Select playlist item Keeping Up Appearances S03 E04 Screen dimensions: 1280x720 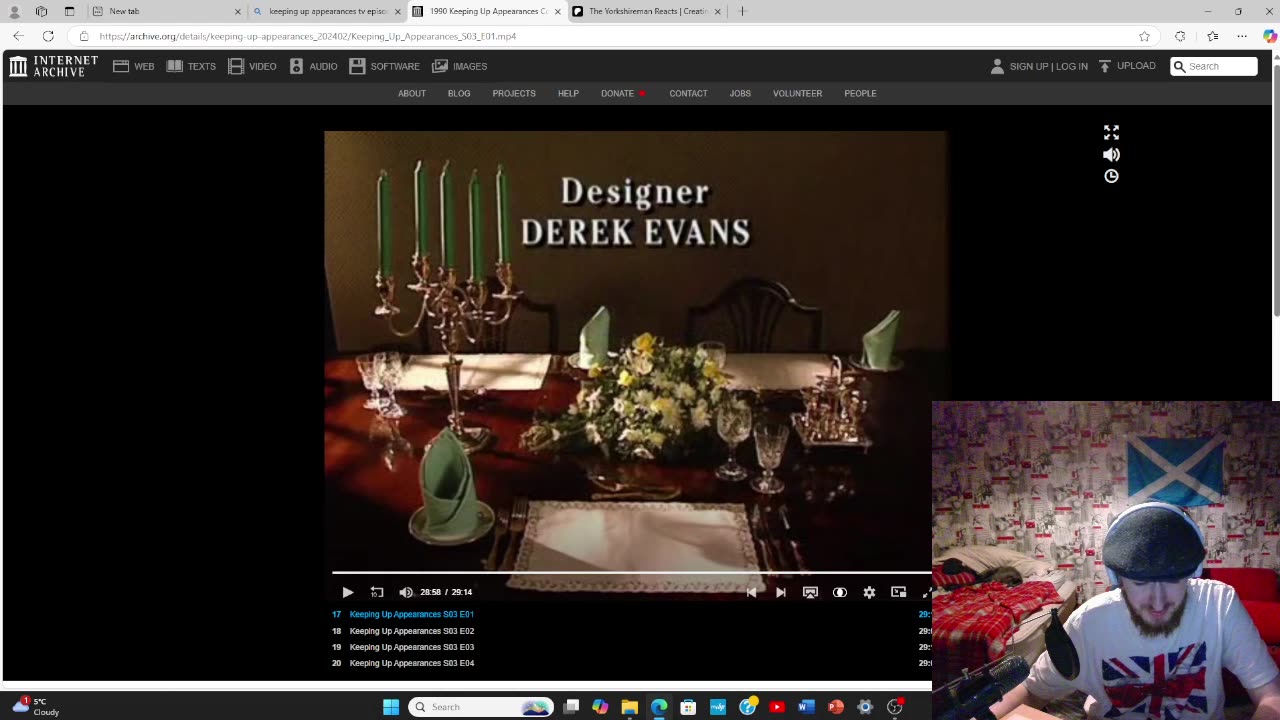pos(412,663)
